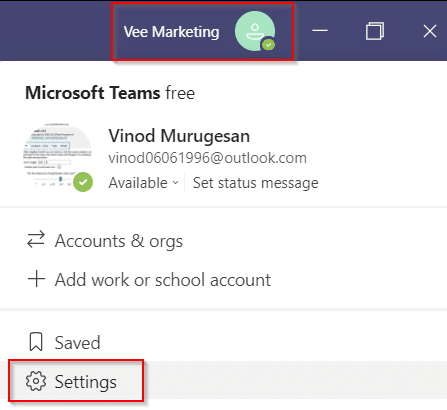Click the plus icon for adding account
The width and height of the screenshot is (447, 410).
(x=36, y=279)
